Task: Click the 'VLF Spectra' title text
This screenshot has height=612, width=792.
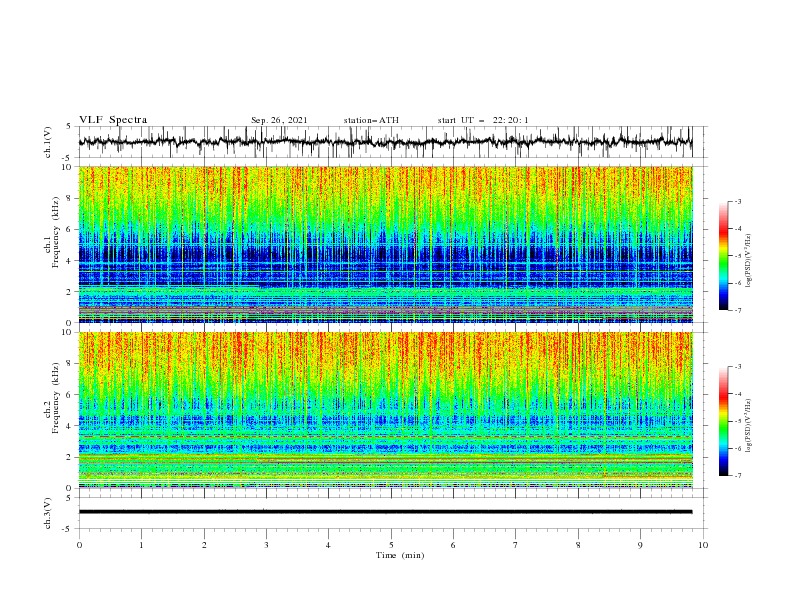Action: (x=113, y=120)
